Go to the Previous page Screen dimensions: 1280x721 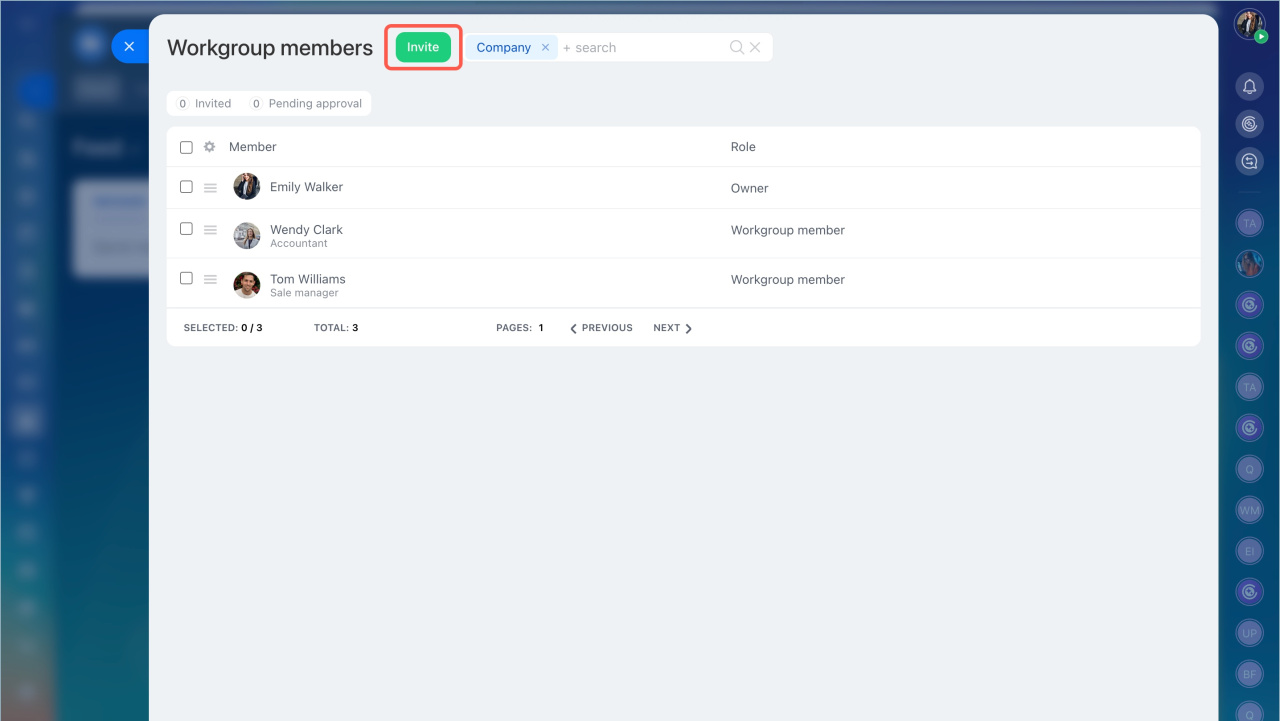601,328
